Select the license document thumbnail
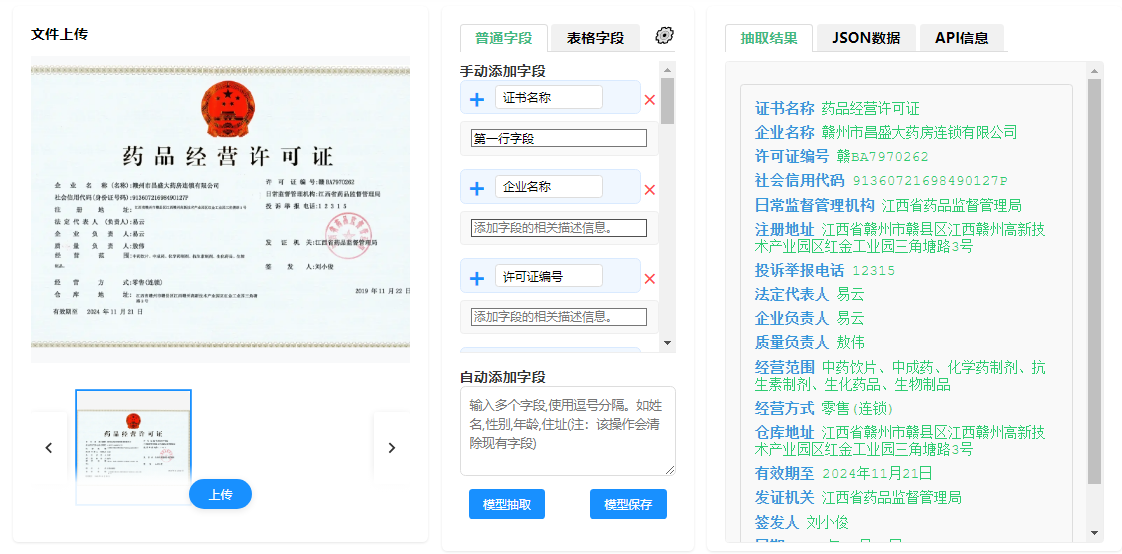The height and width of the screenshot is (554, 1122). [134, 440]
